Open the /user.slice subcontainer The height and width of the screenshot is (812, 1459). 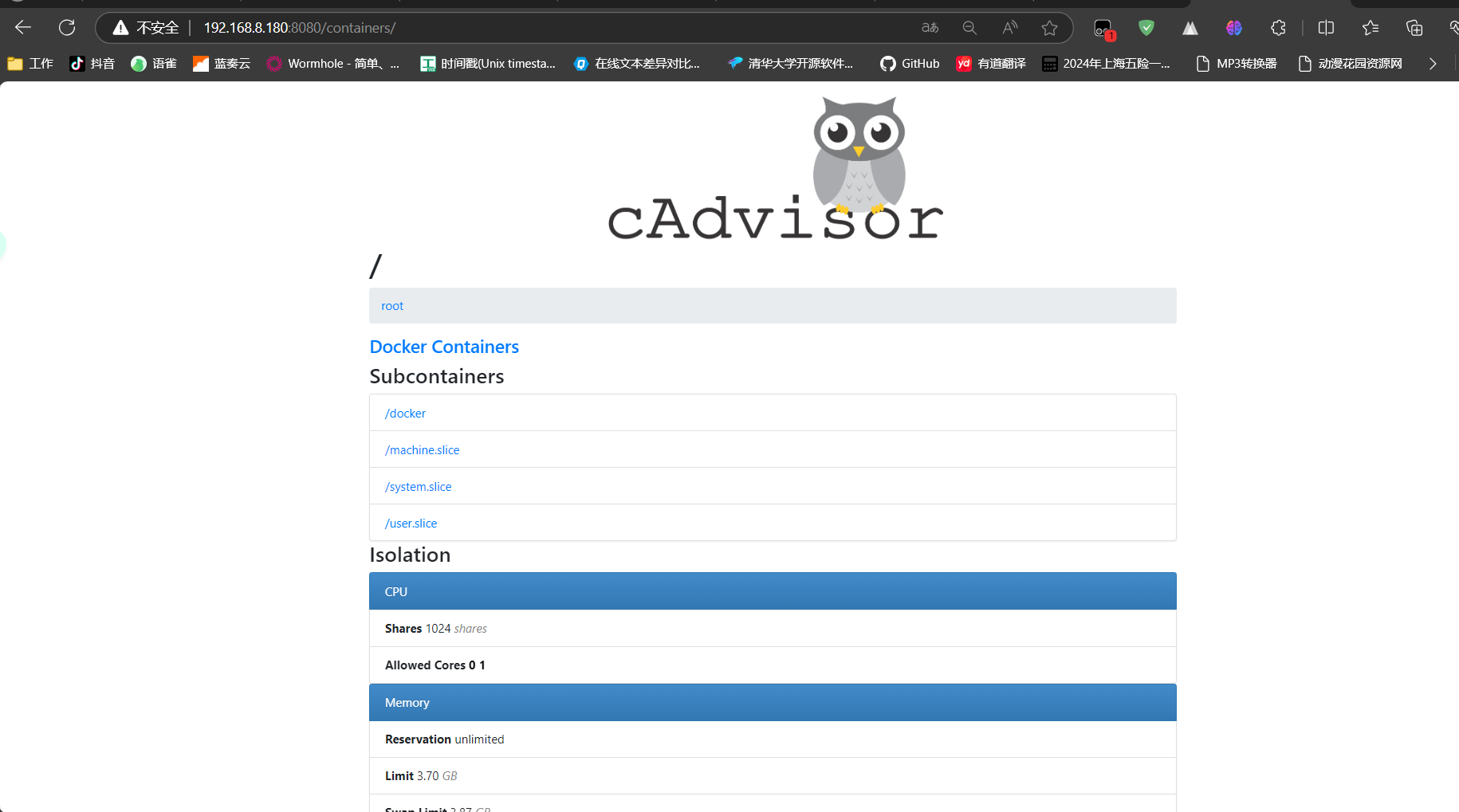coord(411,524)
